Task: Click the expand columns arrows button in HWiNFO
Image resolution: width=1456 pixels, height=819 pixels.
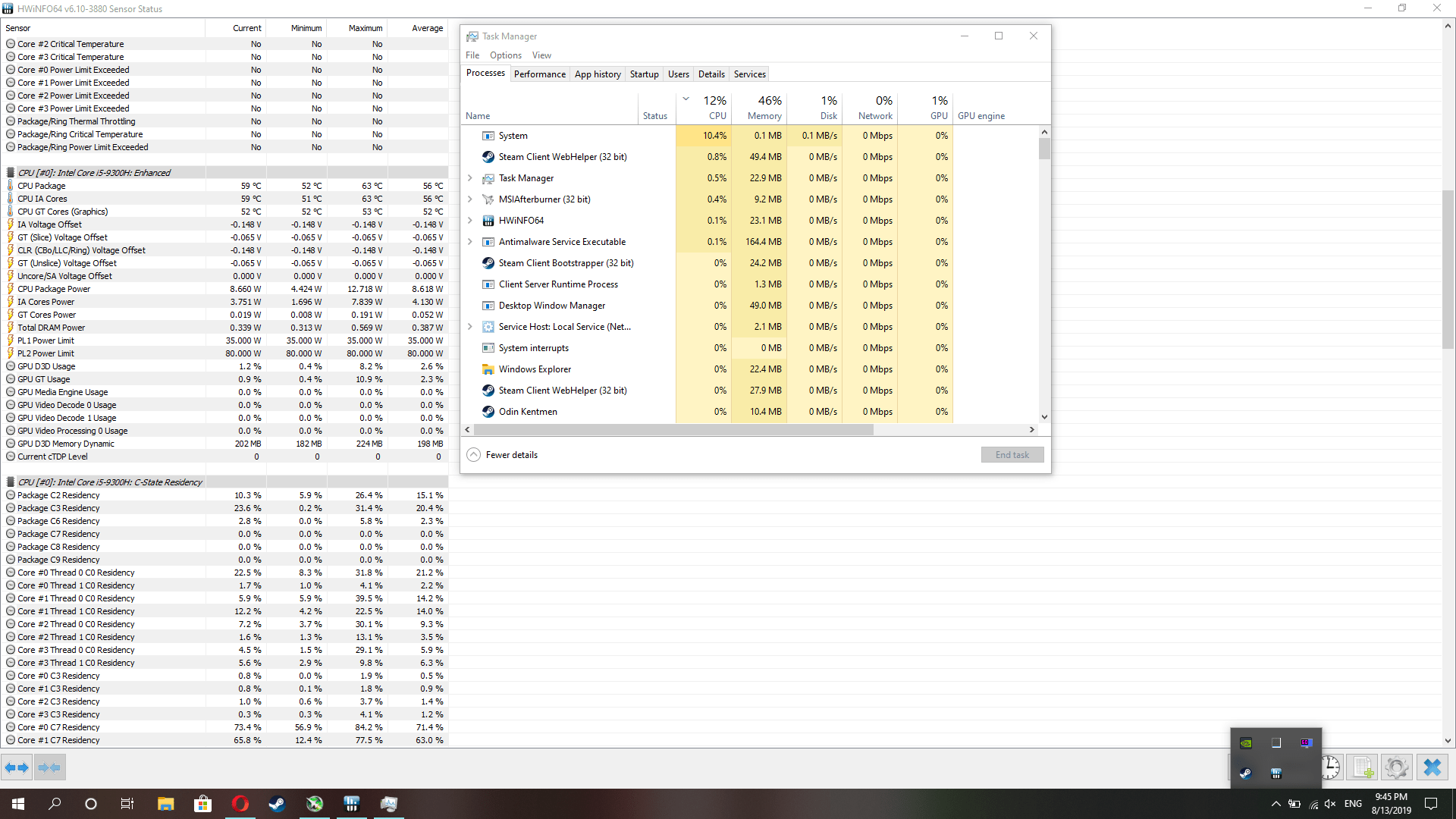Action: [x=17, y=767]
